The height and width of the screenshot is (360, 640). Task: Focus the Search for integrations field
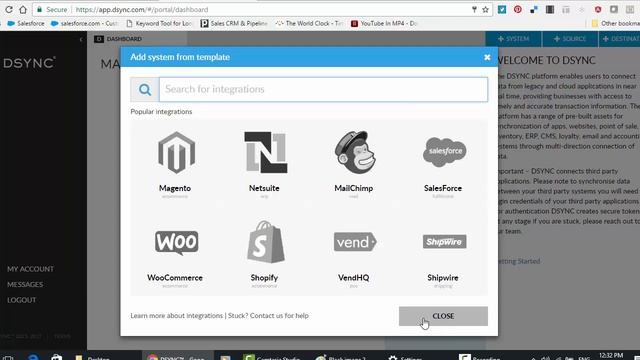[323, 89]
